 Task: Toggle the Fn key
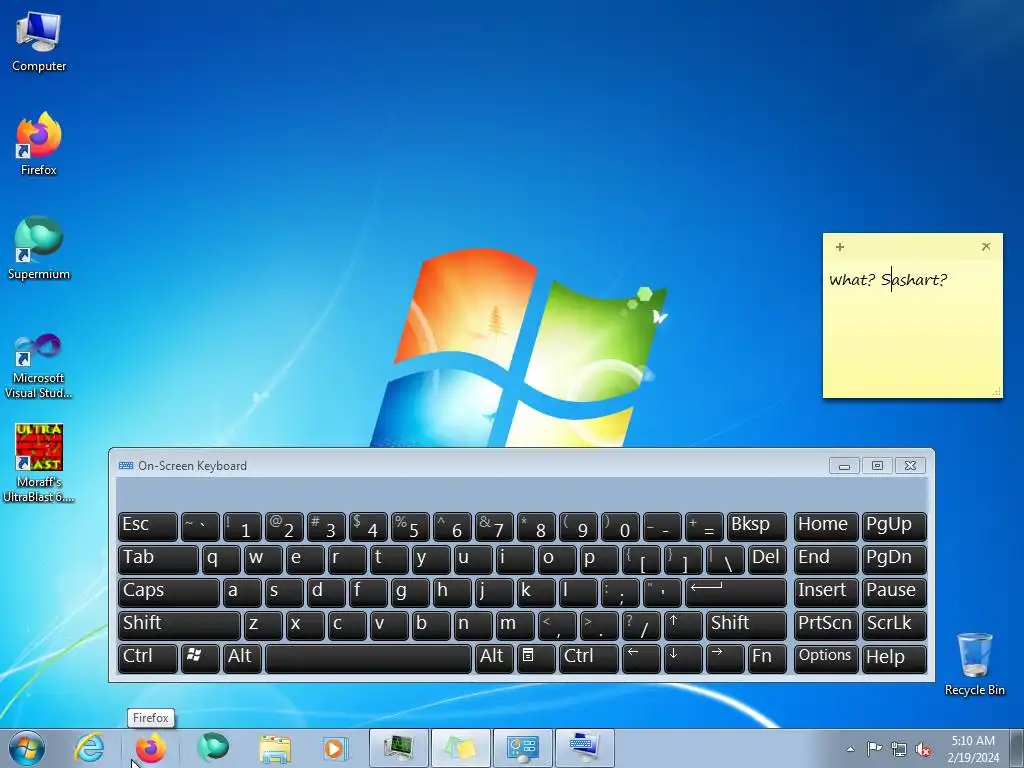coord(767,658)
